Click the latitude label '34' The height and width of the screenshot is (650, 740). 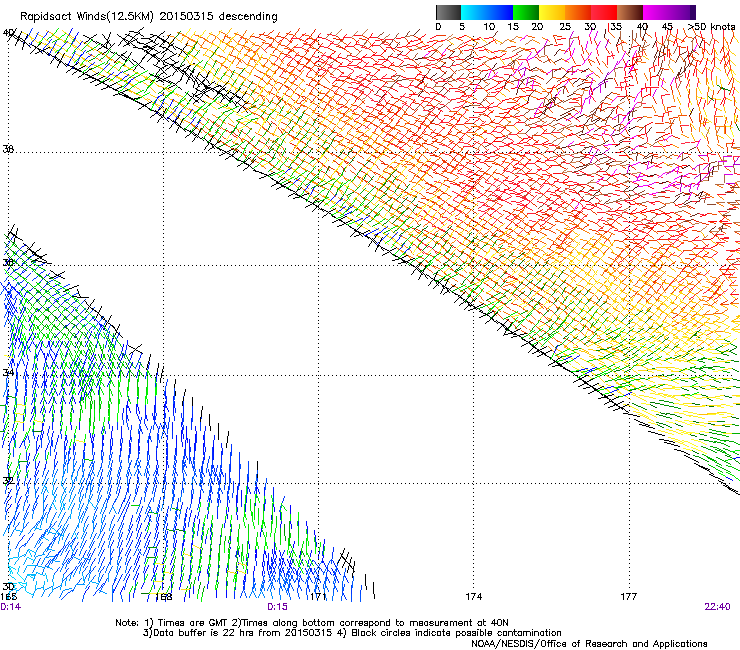[x=8, y=373]
